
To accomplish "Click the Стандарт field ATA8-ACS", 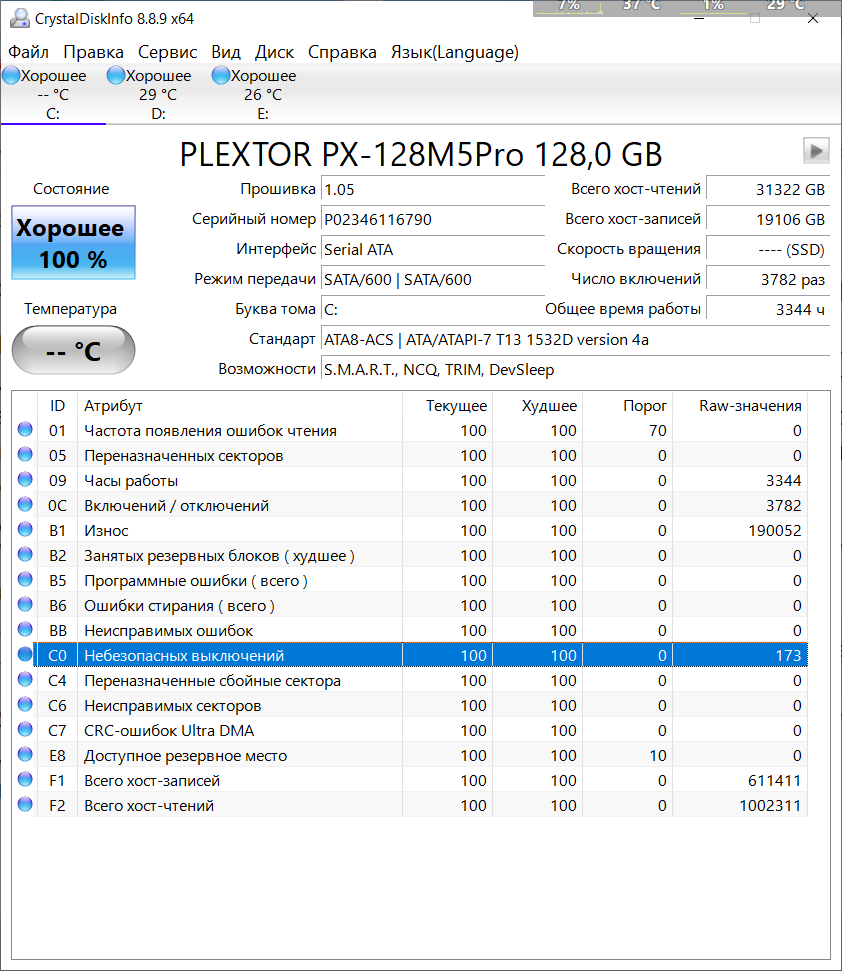I will click(575, 339).
